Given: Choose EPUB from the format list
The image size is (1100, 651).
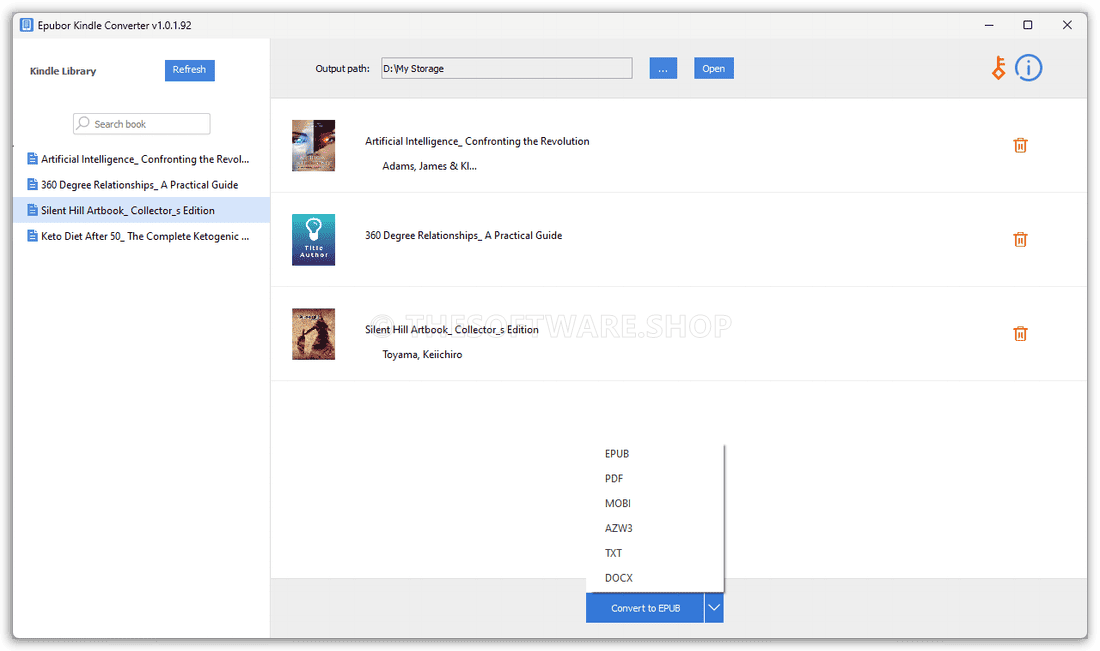Looking at the screenshot, I should (617, 453).
